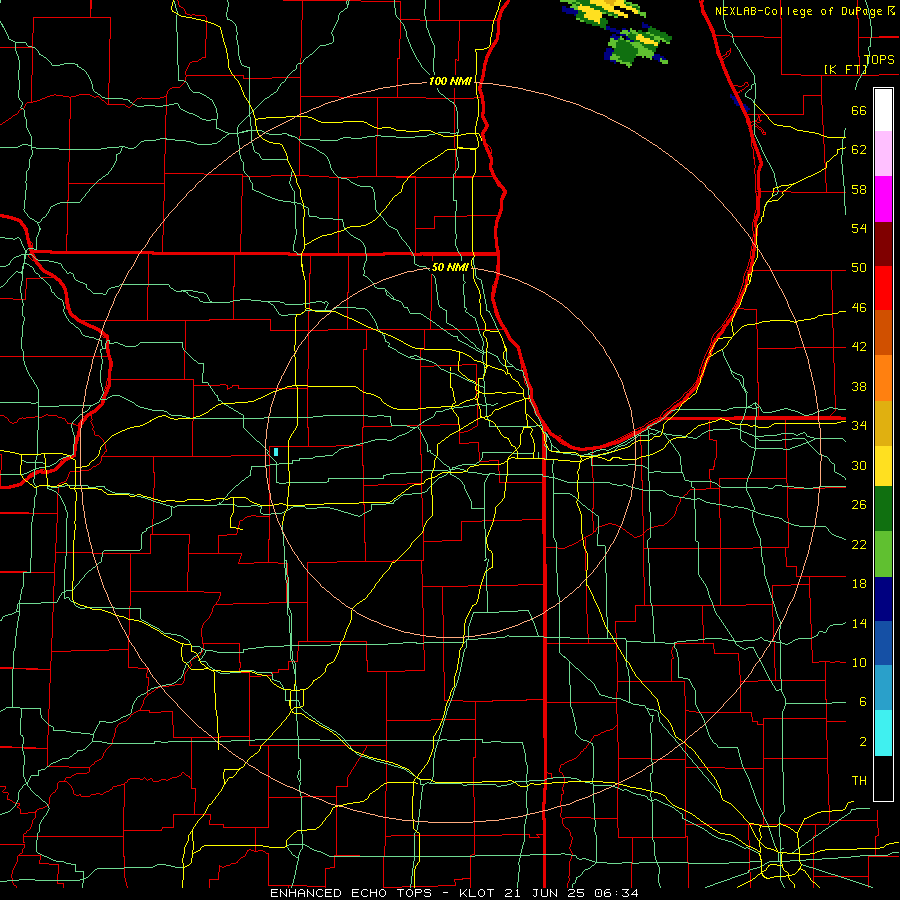
Task: Click the maroon legend swatch
Action: pos(883,244)
